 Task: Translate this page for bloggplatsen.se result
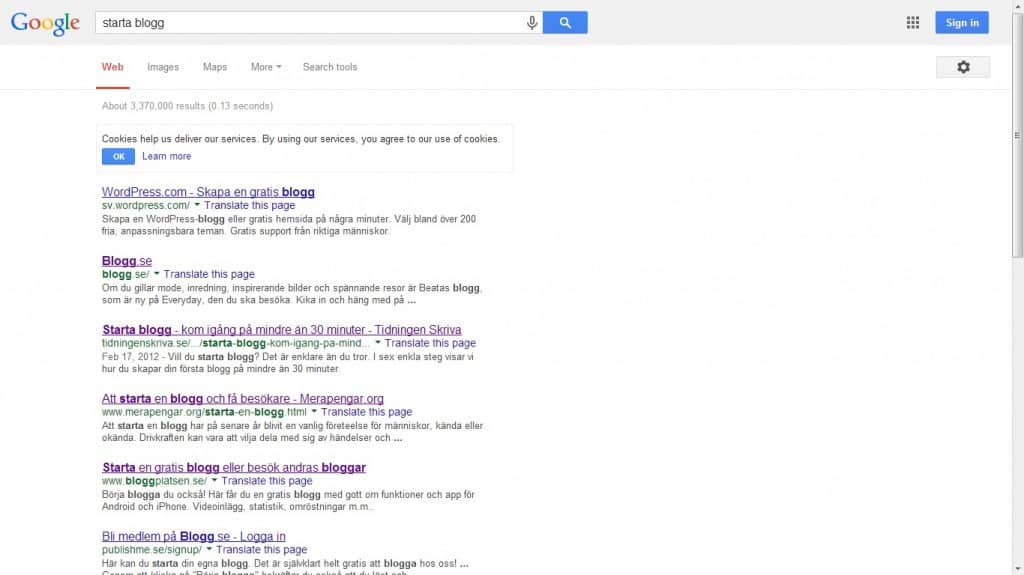tap(266, 481)
